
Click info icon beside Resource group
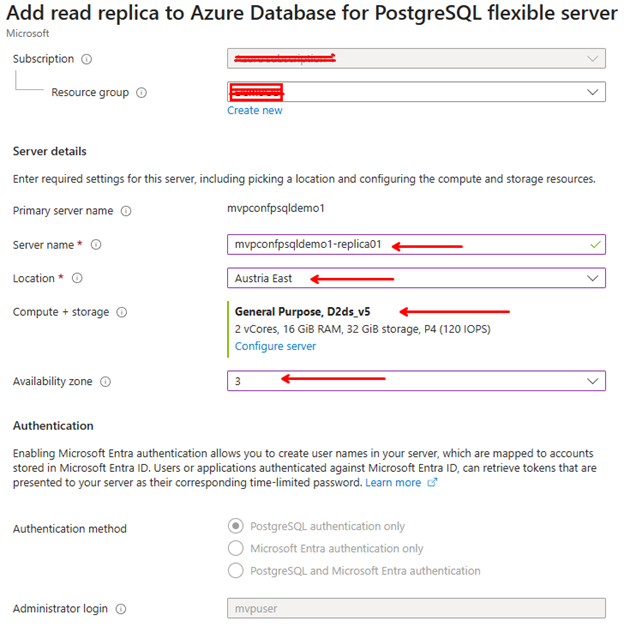pos(141,93)
